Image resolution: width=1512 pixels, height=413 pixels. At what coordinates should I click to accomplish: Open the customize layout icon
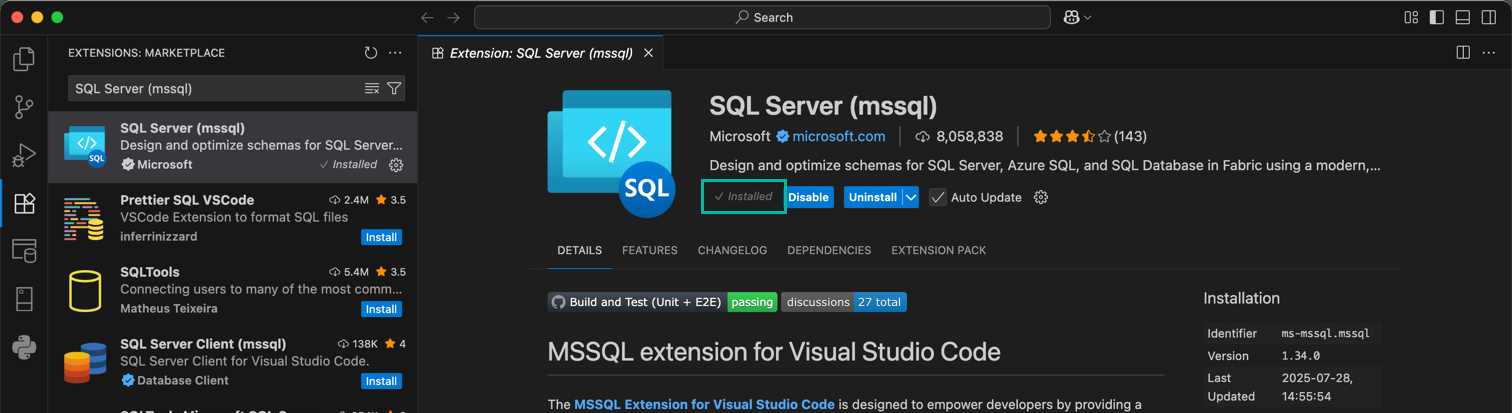pyautogui.click(x=1411, y=17)
